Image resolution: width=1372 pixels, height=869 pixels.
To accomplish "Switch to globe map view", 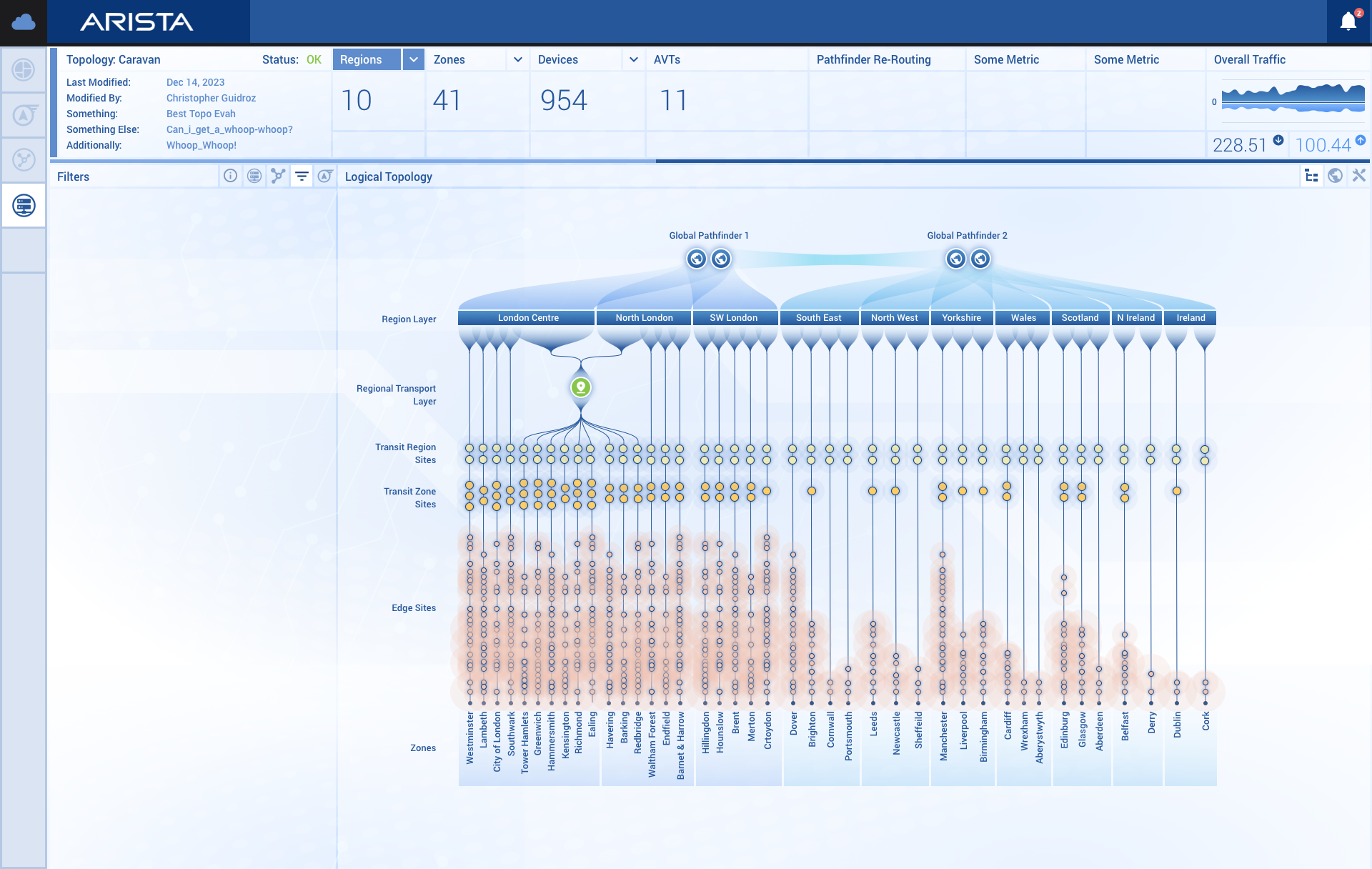I will coord(1335,176).
